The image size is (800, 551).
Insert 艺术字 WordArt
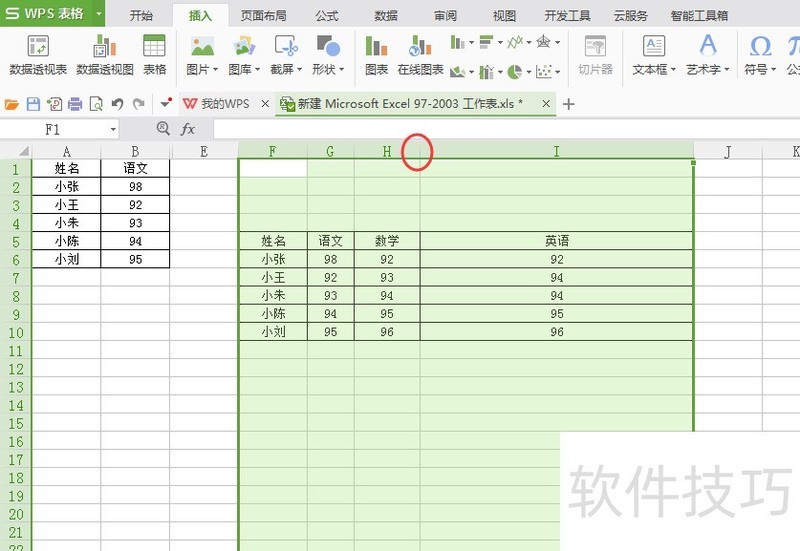click(x=708, y=55)
